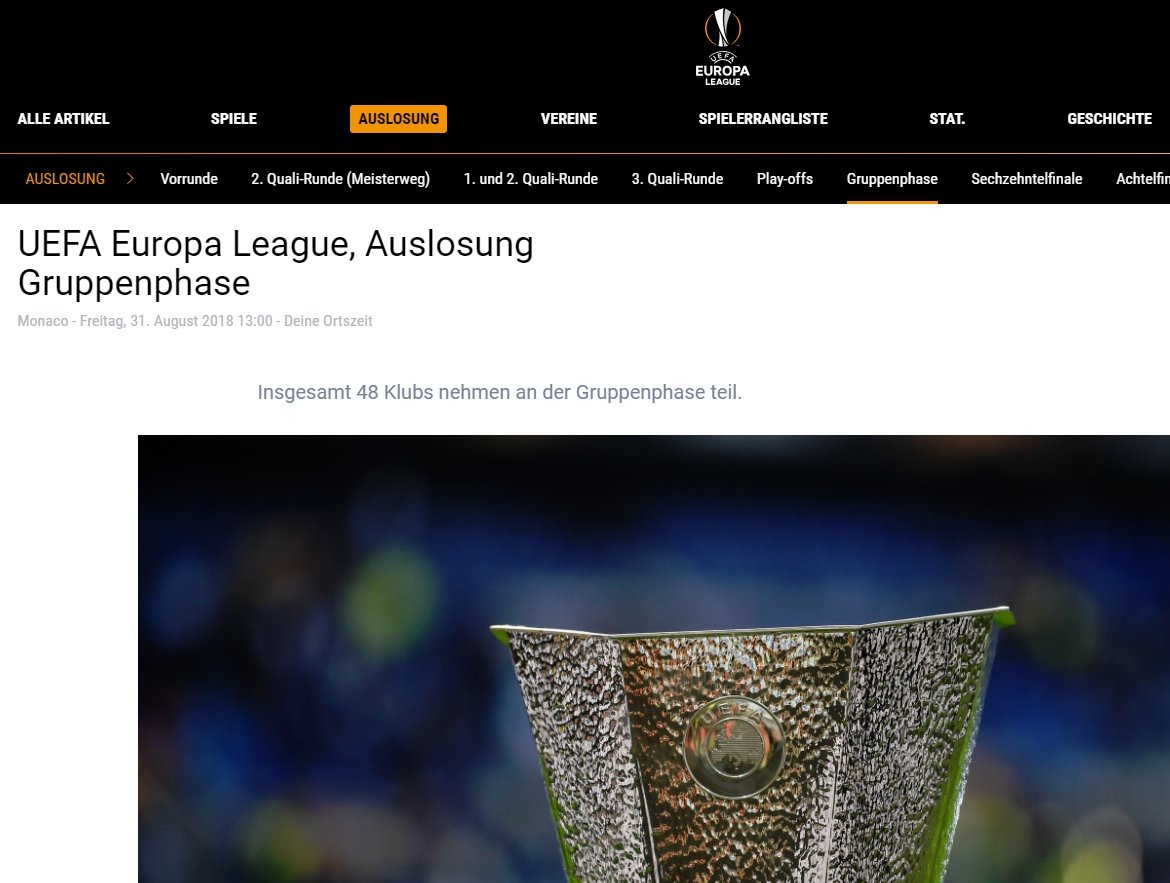The height and width of the screenshot is (883, 1170).
Task: Open the Sechzehntelfinale tab
Action: click(1026, 178)
